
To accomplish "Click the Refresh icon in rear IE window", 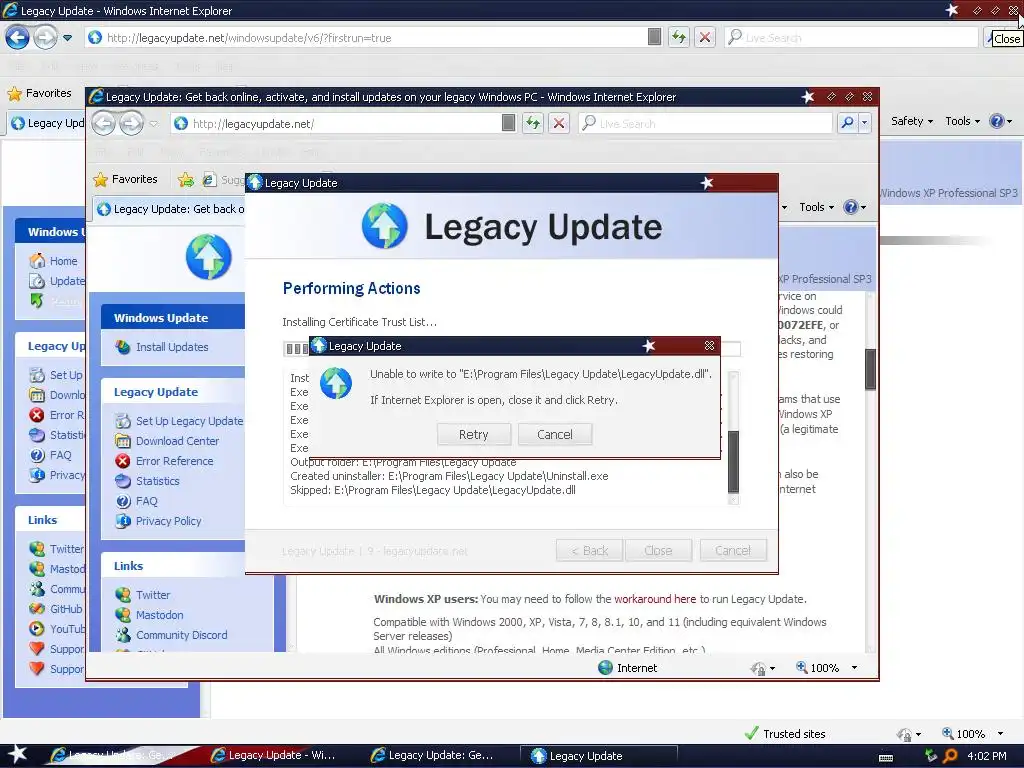I will (679, 37).
